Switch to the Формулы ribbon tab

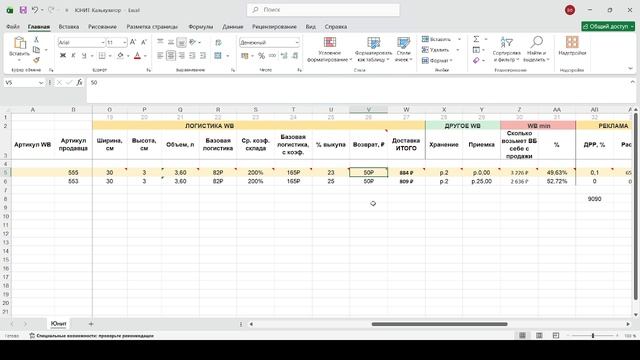click(x=200, y=27)
